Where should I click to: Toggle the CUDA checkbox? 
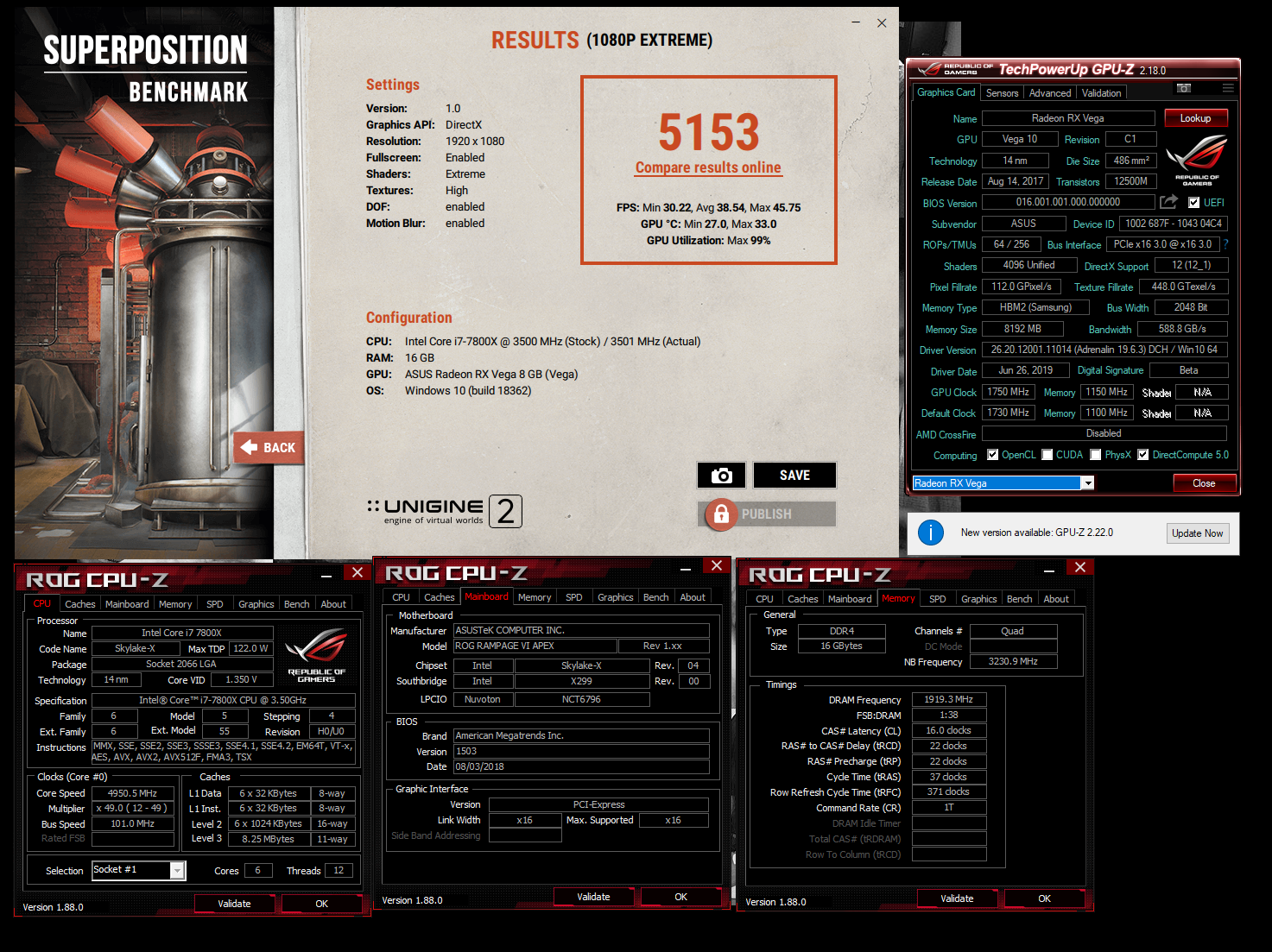(x=1047, y=455)
